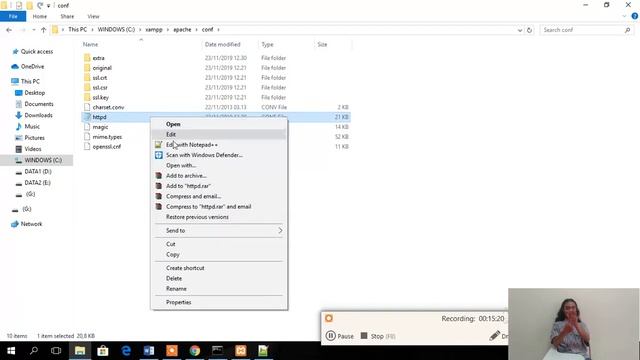Open Microsoft Edge in the taskbar
This screenshot has width=640, height=360.
[126, 351]
